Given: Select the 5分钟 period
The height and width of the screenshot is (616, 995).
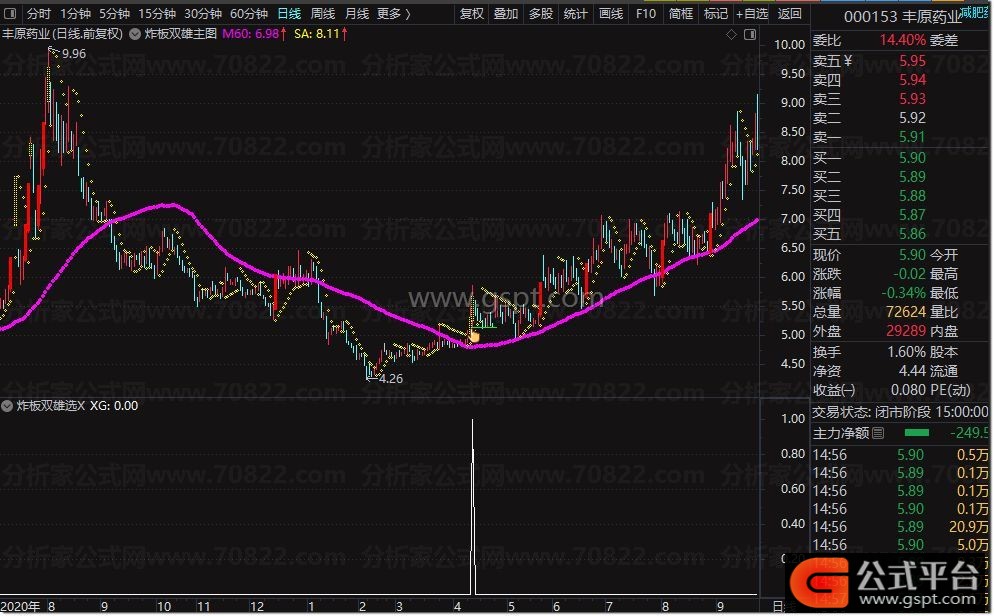Looking at the screenshot, I should (114, 13).
